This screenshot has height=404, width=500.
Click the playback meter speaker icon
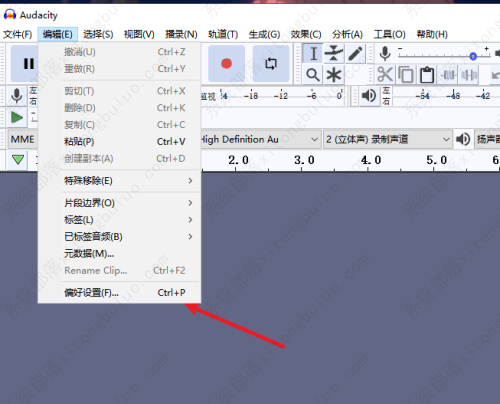pyautogui.click(x=369, y=96)
